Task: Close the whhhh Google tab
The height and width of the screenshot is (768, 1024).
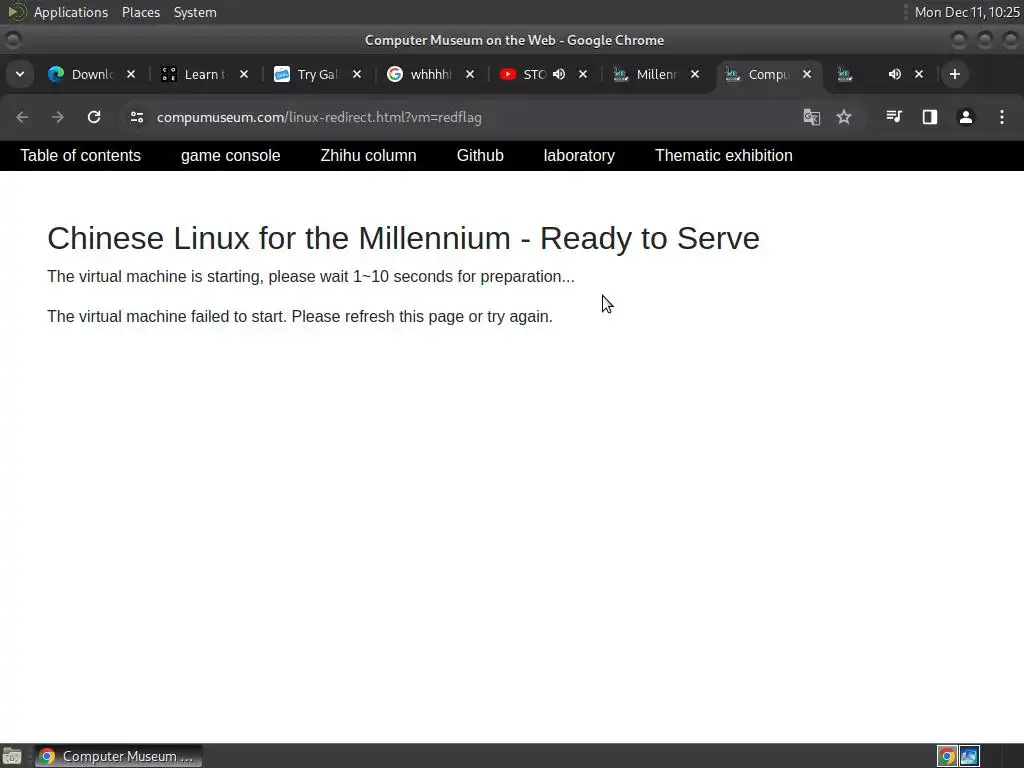Action: pyautogui.click(x=470, y=74)
